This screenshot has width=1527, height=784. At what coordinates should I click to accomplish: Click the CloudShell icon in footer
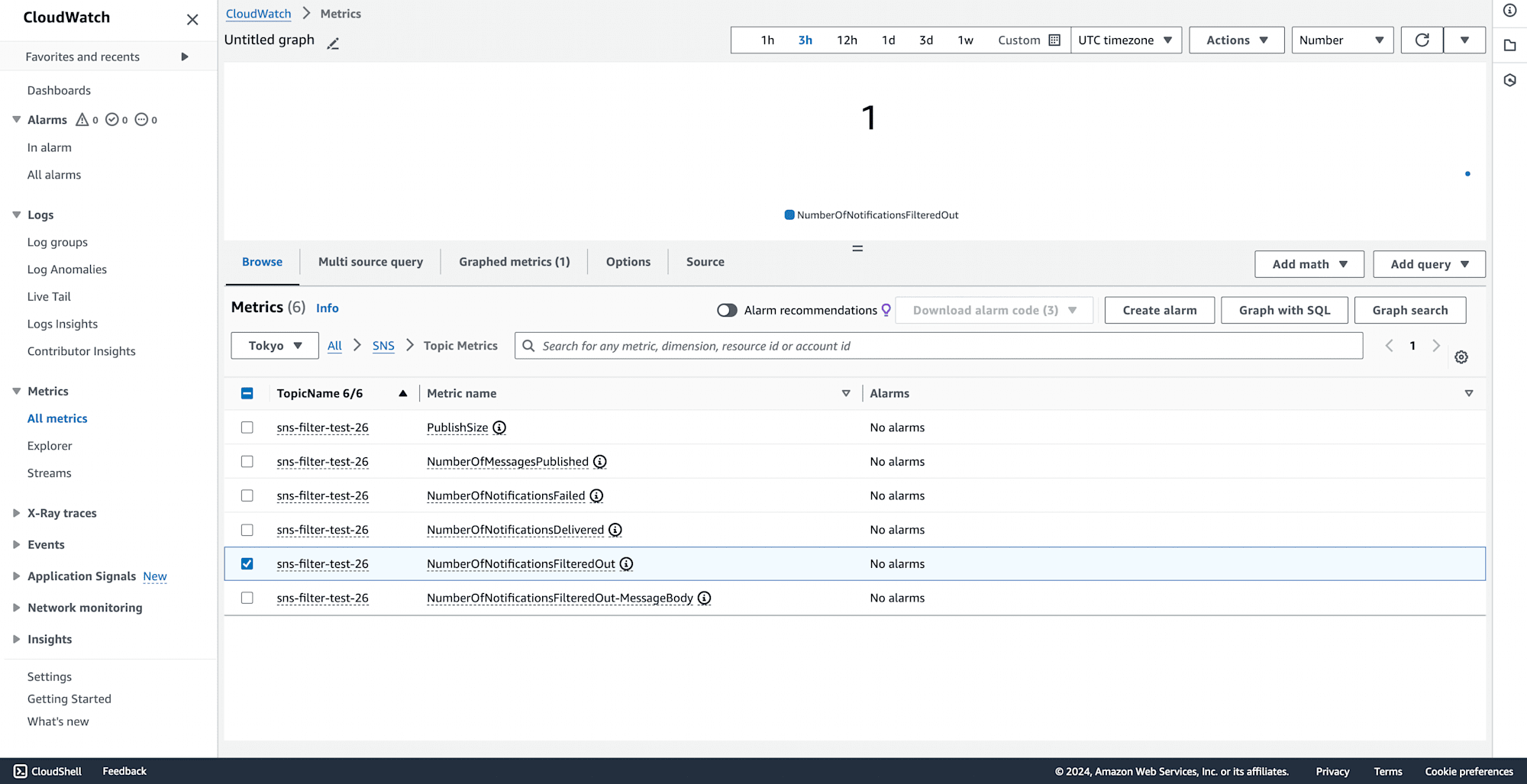(21, 771)
